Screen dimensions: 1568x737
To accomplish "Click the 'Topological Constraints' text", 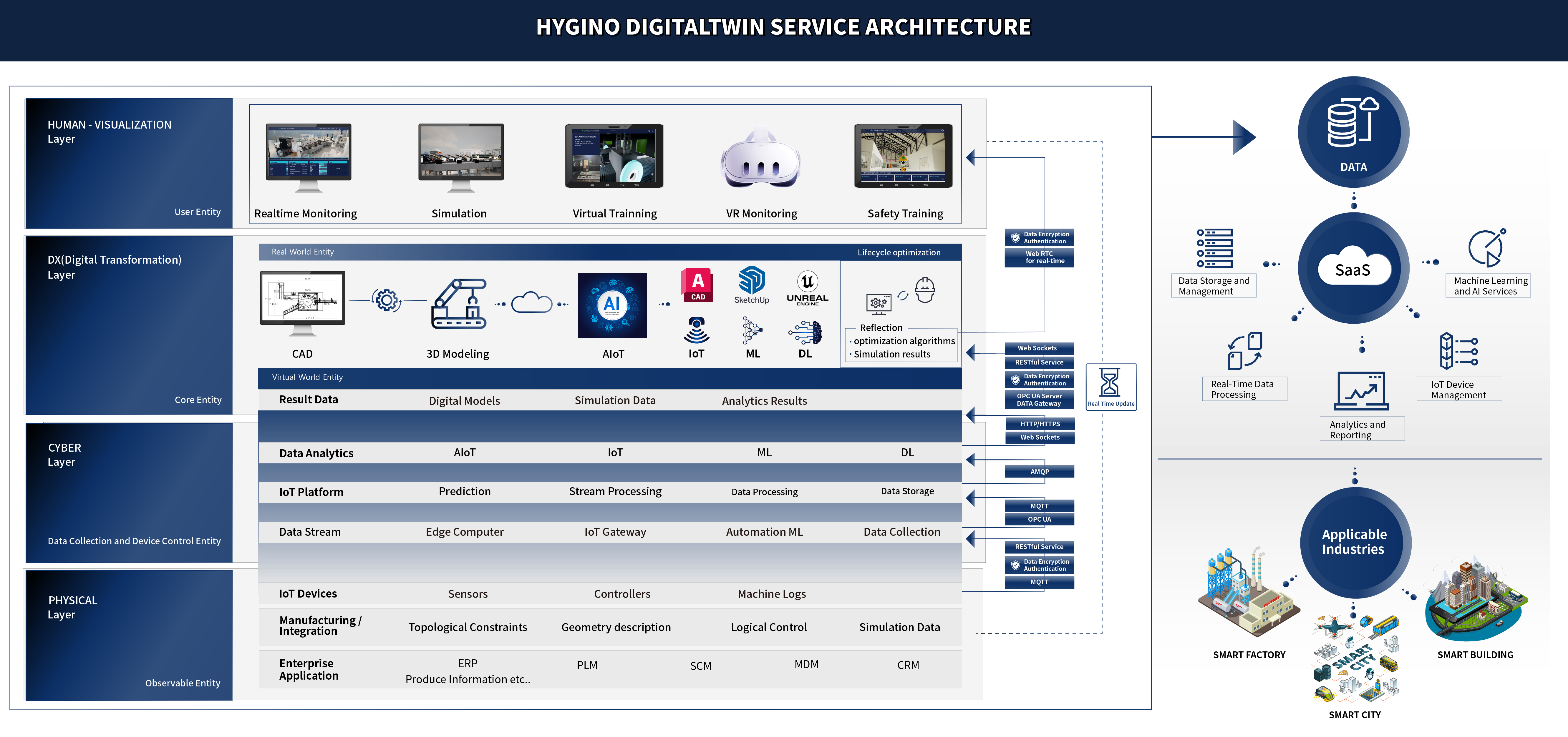I will click(x=468, y=627).
